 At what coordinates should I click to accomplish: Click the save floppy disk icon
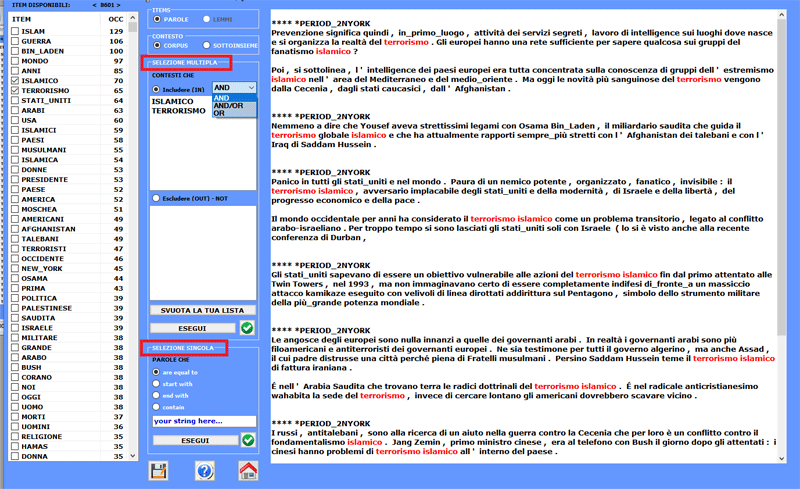159,471
